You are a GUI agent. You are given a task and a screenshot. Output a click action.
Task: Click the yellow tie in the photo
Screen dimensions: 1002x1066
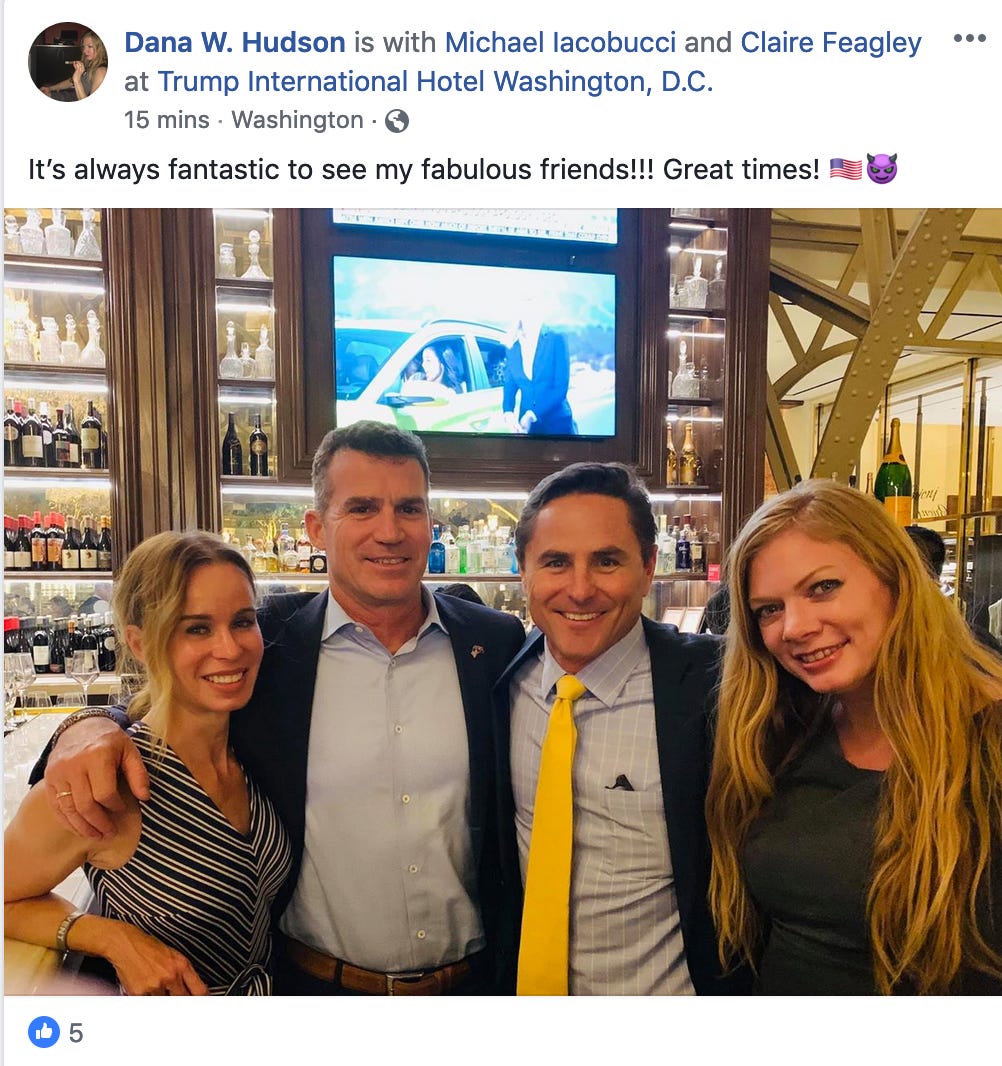(548, 833)
